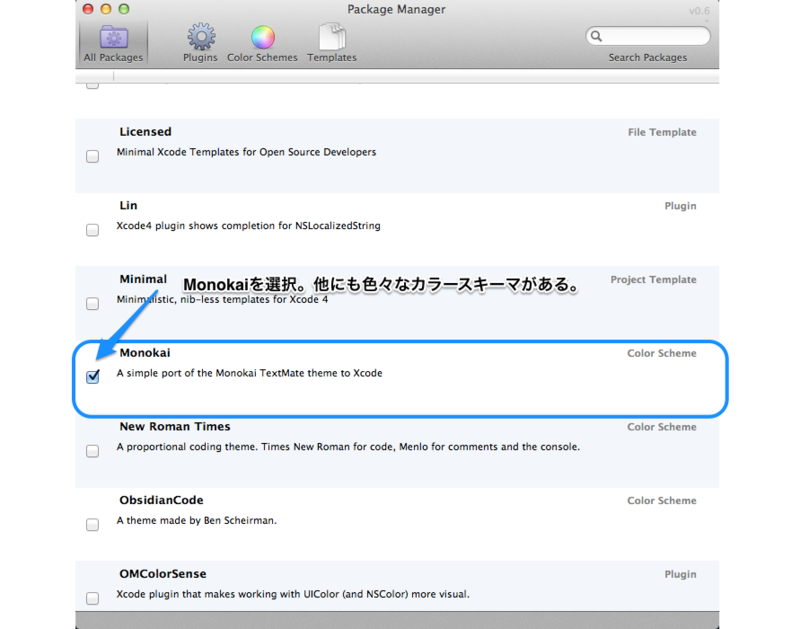Image resolution: width=800 pixels, height=629 pixels.
Task: Uncheck the Monokai color scheme checkbox
Action: [x=92, y=376]
